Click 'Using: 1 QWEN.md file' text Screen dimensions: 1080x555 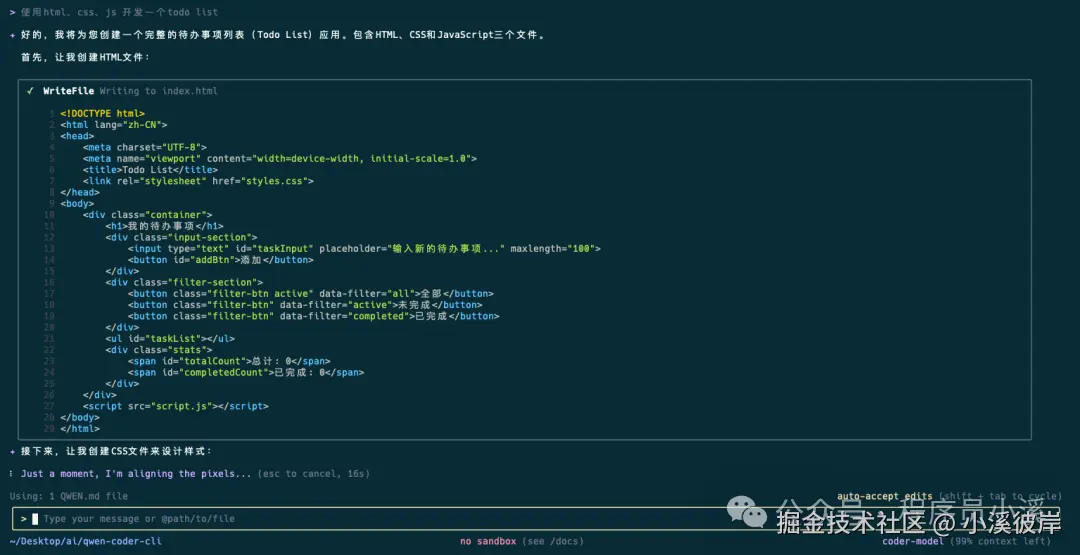pos(69,496)
